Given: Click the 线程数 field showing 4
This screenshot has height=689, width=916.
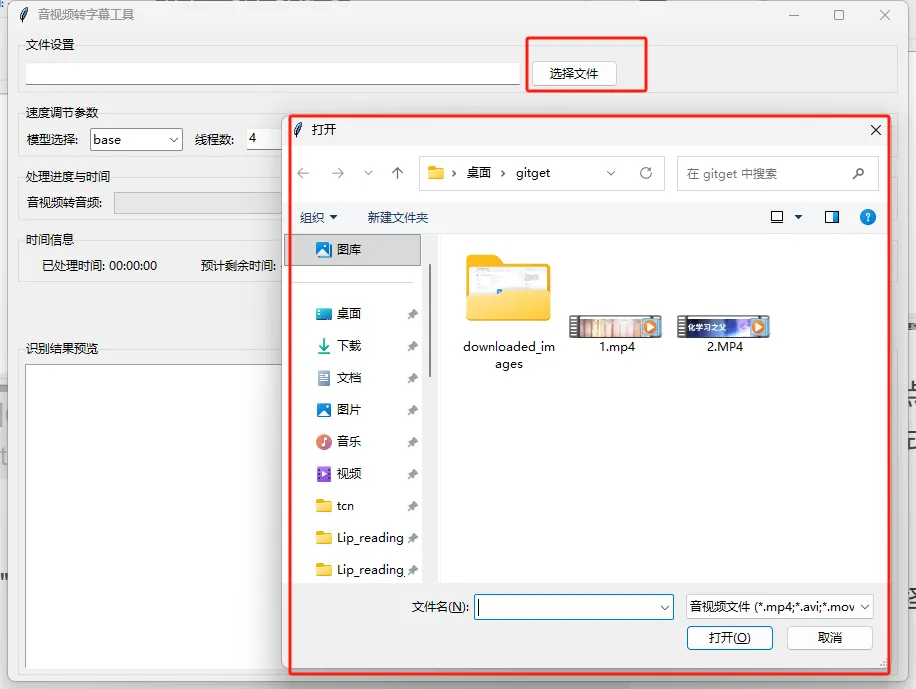Looking at the screenshot, I should [264, 139].
